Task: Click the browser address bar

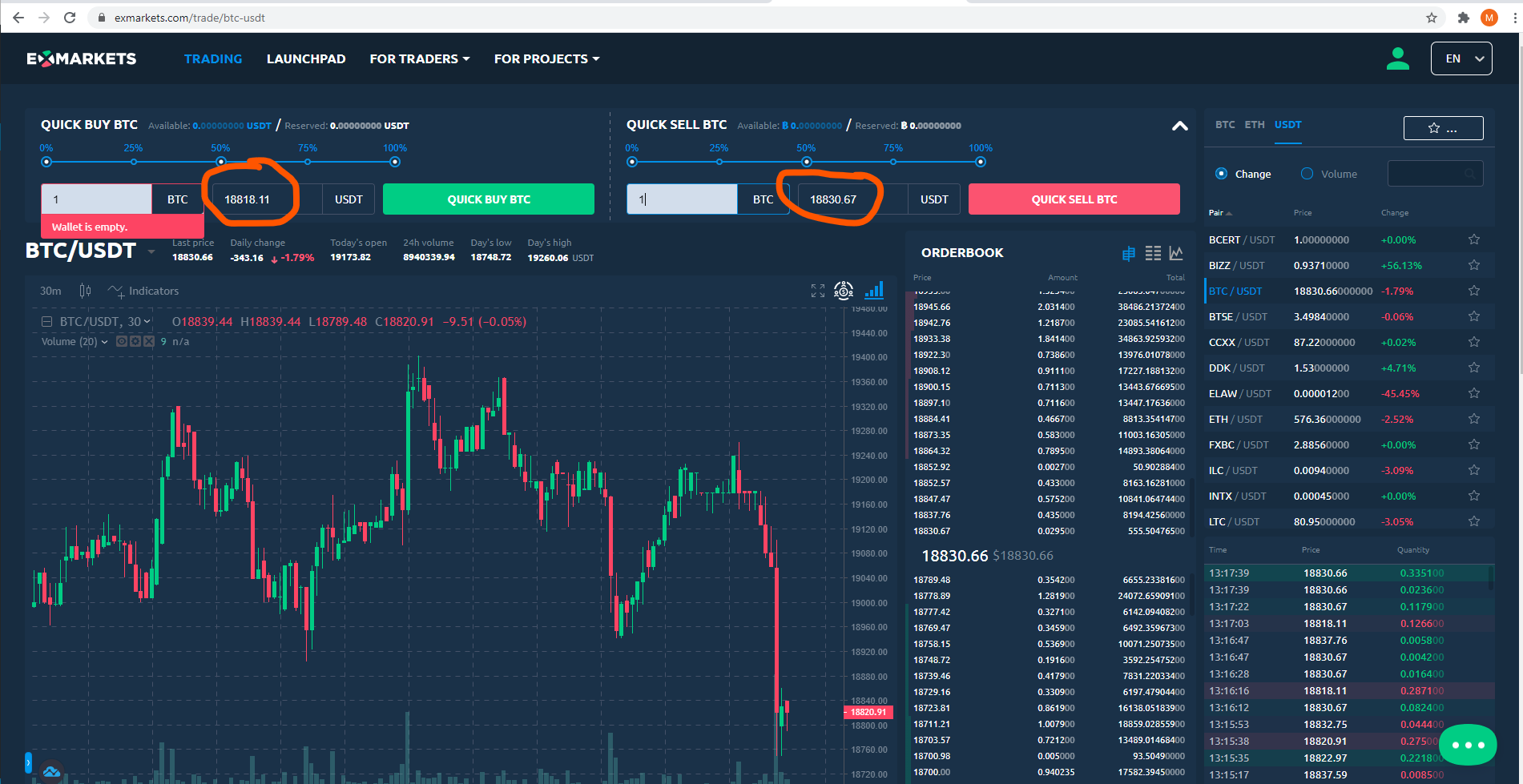Action: [753, 18]
